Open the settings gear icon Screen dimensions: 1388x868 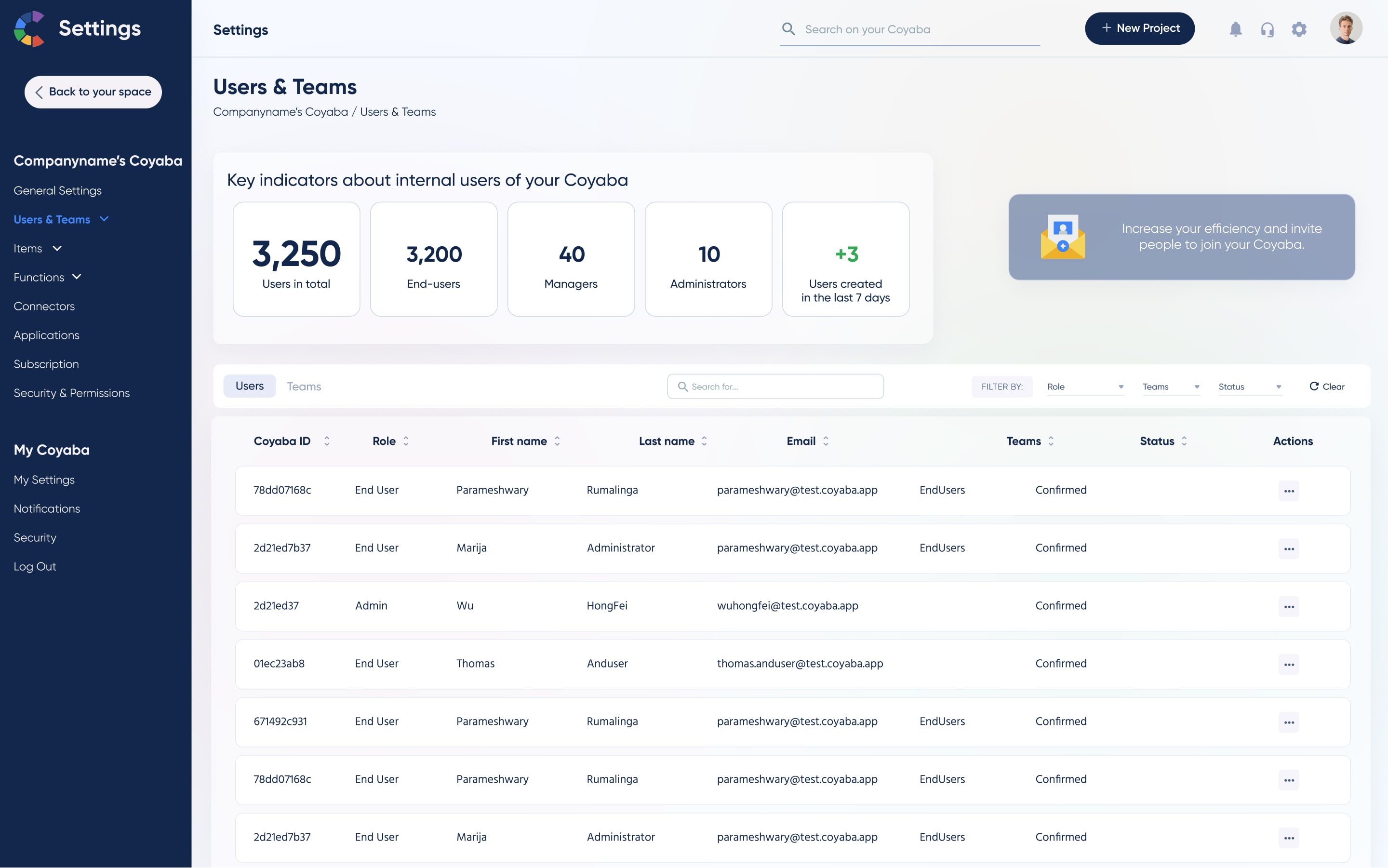1298,29
